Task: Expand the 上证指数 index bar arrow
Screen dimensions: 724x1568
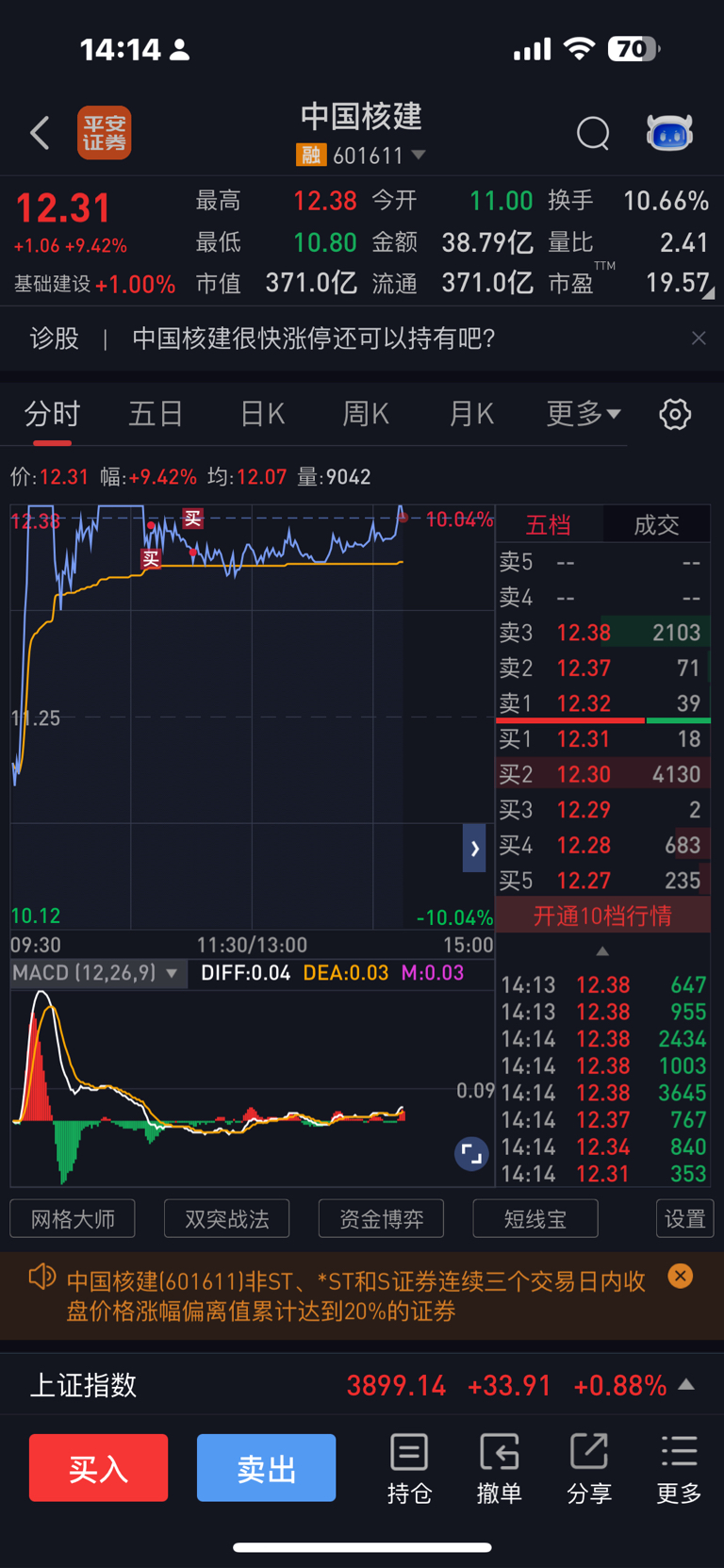Action: [686, 1385]
